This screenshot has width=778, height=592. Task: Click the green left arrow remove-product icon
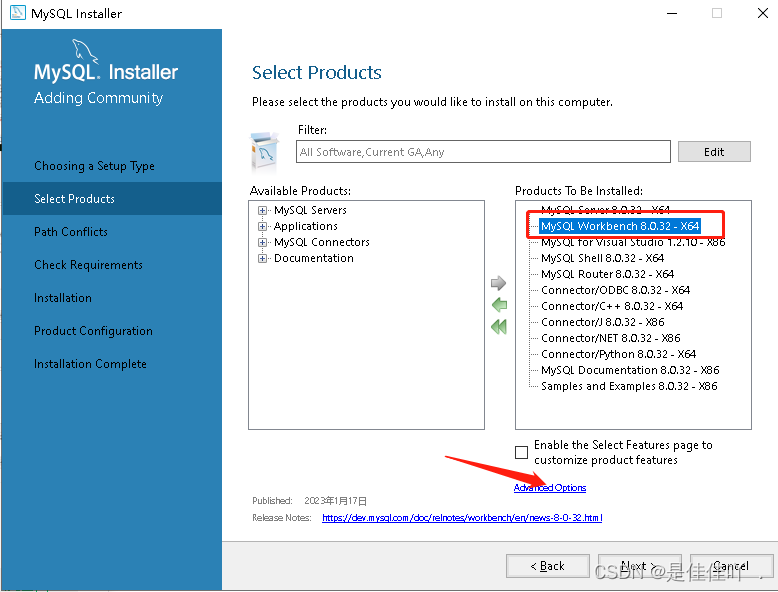(499, 304)
